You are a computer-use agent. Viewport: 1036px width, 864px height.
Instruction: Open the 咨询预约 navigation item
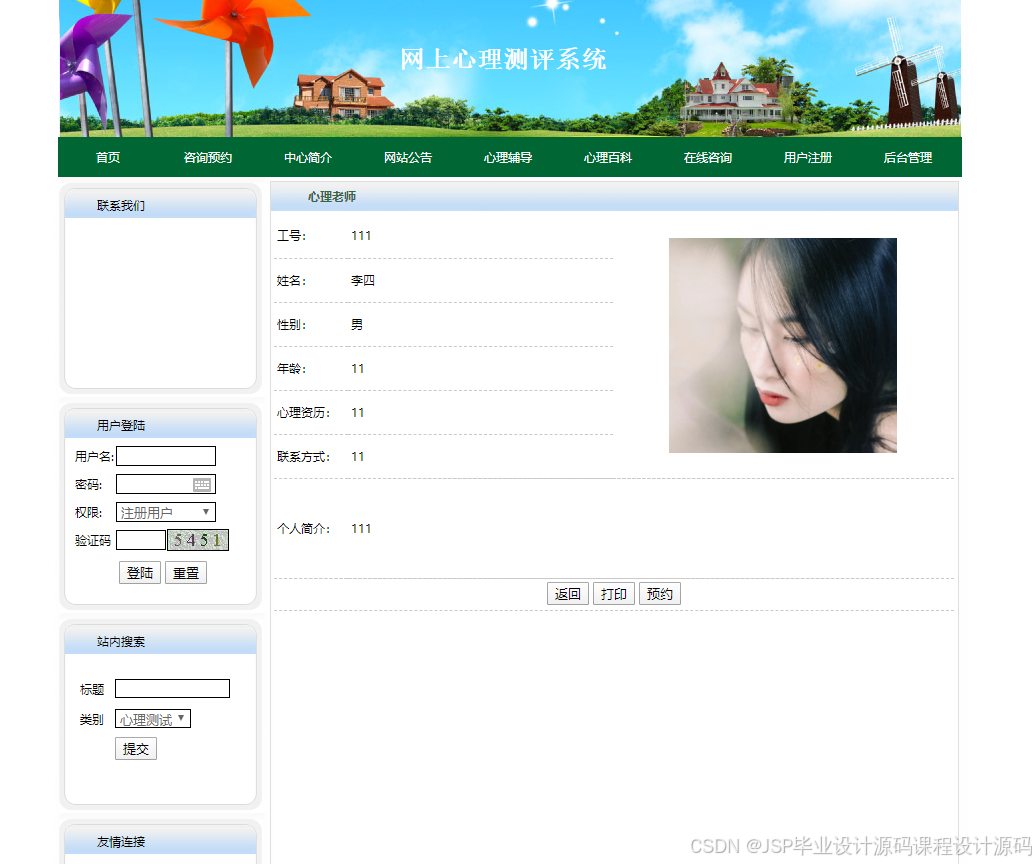click(207, 157)
